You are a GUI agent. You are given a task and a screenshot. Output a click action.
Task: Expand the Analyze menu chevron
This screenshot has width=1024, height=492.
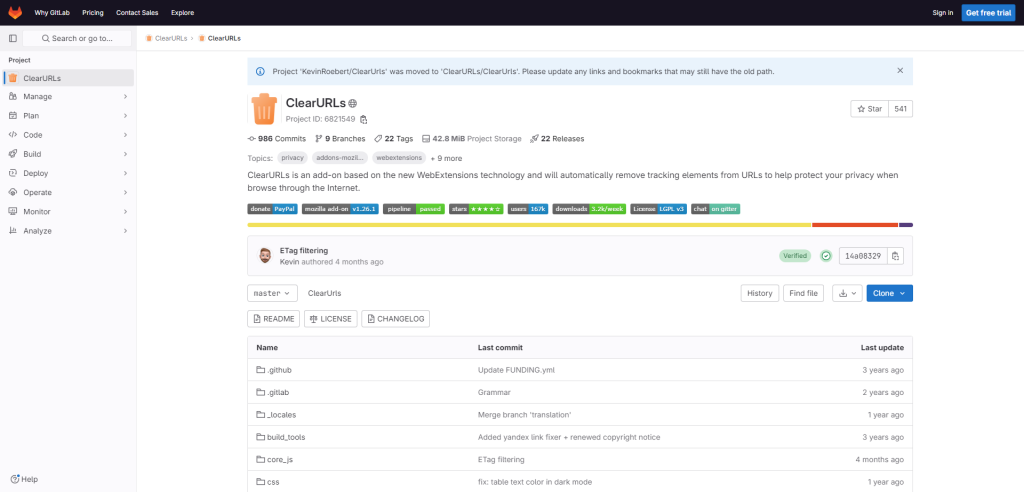[125, 231]
